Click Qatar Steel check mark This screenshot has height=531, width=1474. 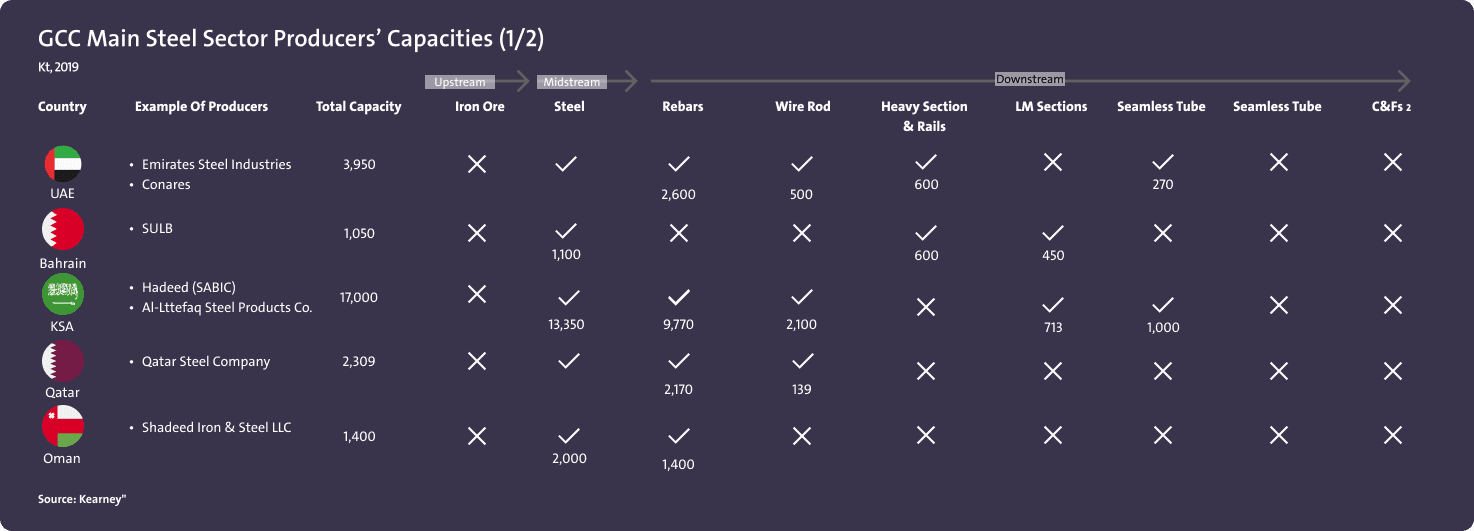click(569, 361)
